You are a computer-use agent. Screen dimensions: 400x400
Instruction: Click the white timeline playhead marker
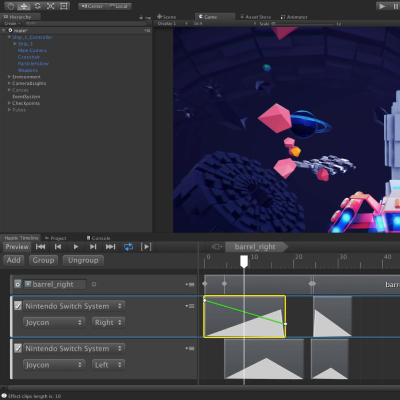click(244, 261)
